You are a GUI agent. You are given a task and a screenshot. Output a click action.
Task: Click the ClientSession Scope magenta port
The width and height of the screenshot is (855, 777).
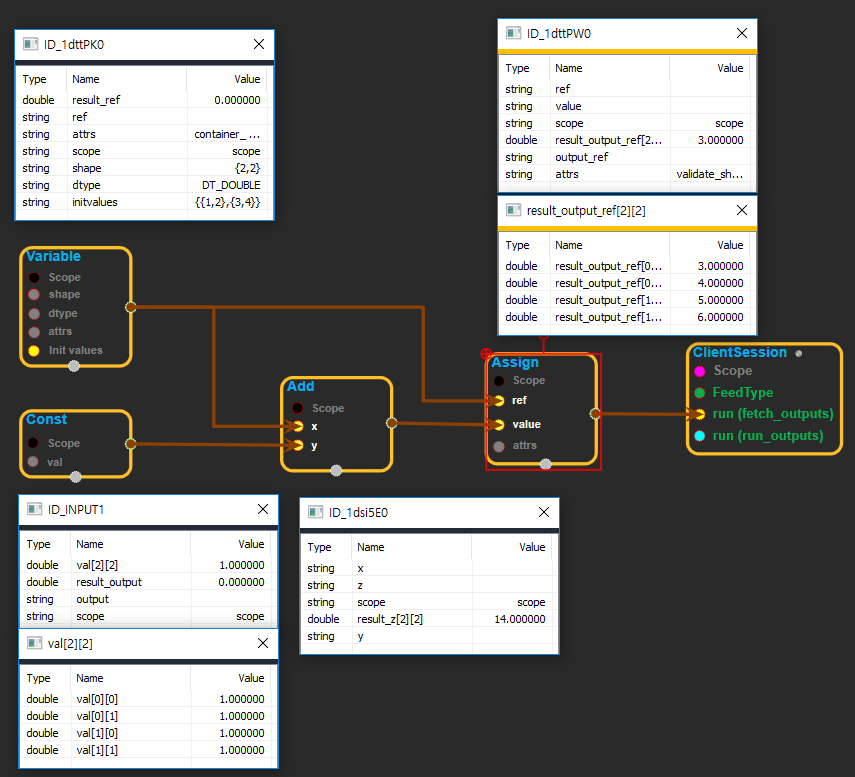tap(700, 371)
